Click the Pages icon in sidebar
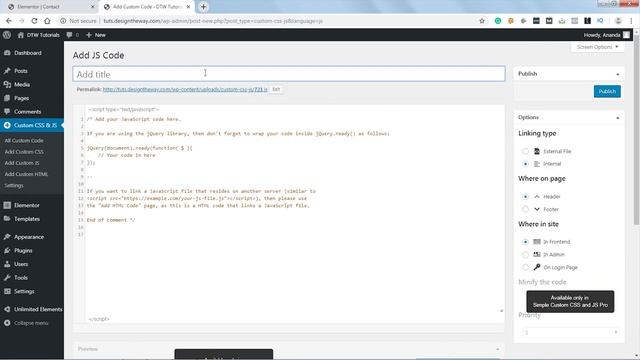Image resolution: width=640 pixels, height=360 pixels. coord(7,98)
